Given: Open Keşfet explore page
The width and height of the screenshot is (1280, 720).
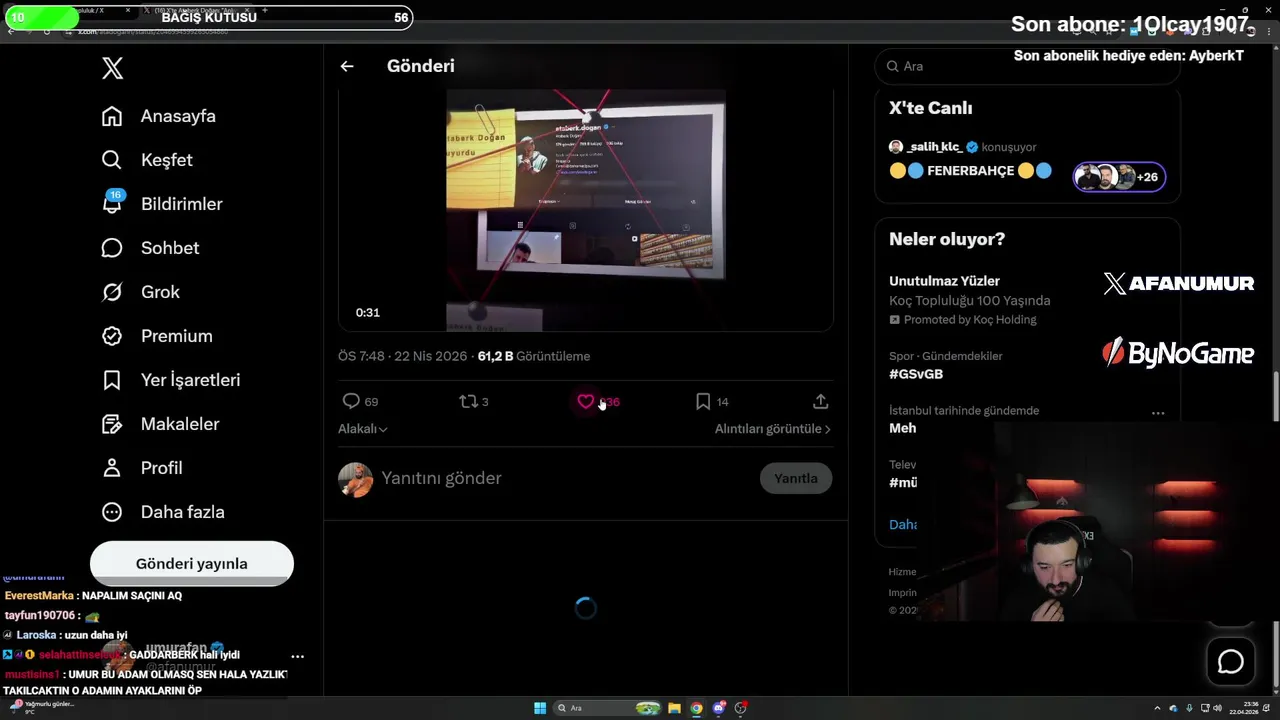Looking at the screenshot, I should coord(147,160).
